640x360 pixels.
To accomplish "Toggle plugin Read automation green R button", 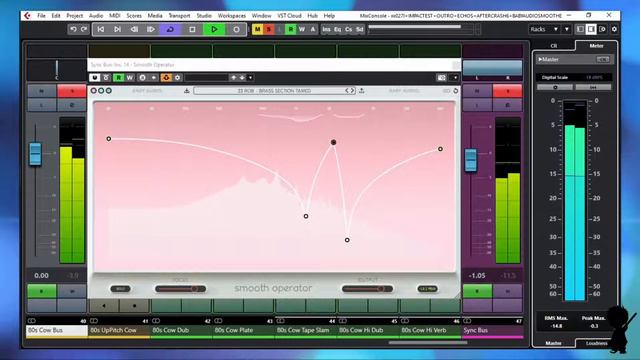I will 118,78.
